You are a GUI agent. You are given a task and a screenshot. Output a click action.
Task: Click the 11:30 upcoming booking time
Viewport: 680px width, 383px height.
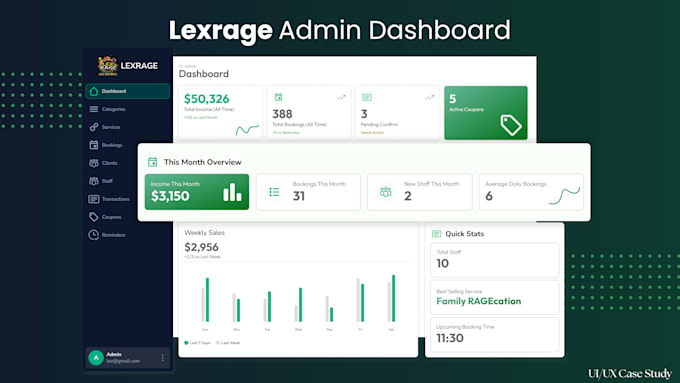450,338
